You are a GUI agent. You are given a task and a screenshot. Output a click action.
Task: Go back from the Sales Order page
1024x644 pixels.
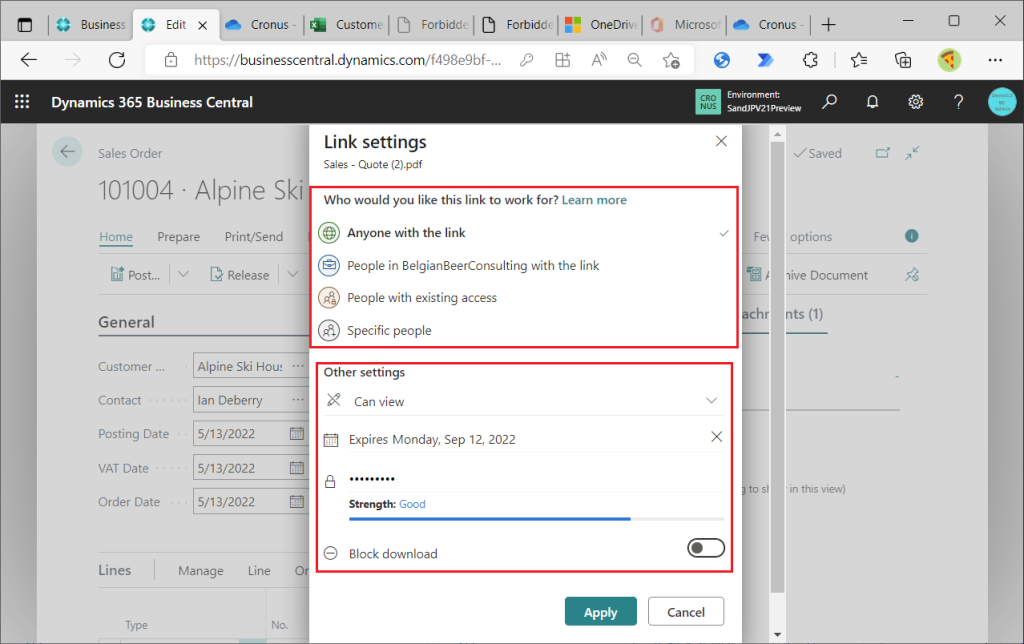(67, 152)
